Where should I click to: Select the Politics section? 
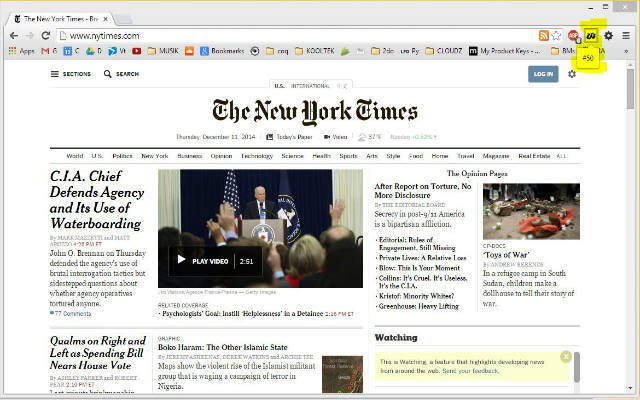(122, 156)
